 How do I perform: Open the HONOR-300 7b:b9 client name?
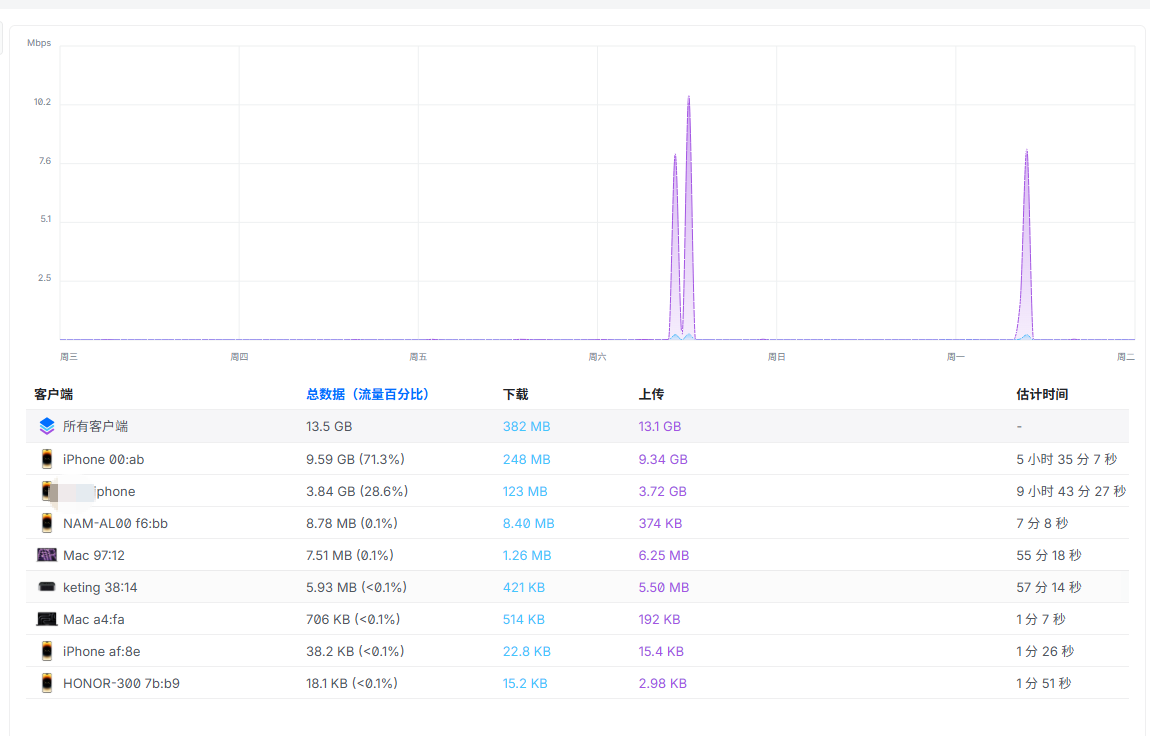[x=121, y=683]
